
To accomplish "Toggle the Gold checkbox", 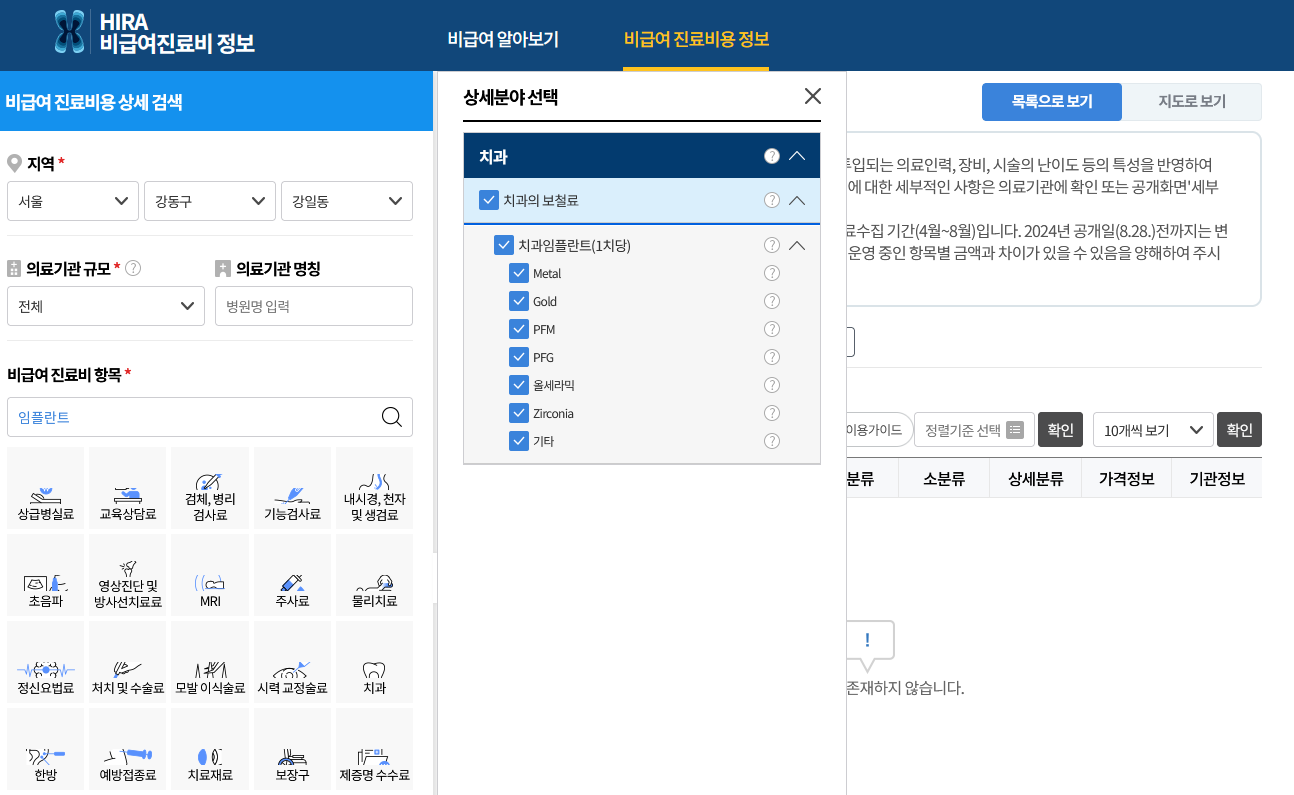I will tap(519, 301).
